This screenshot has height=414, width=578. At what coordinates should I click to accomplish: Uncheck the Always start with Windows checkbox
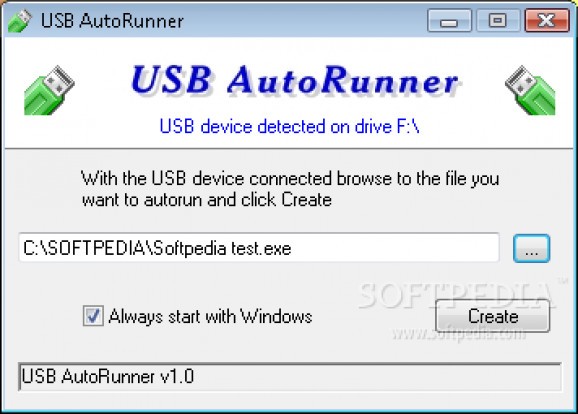pos(93,316)
